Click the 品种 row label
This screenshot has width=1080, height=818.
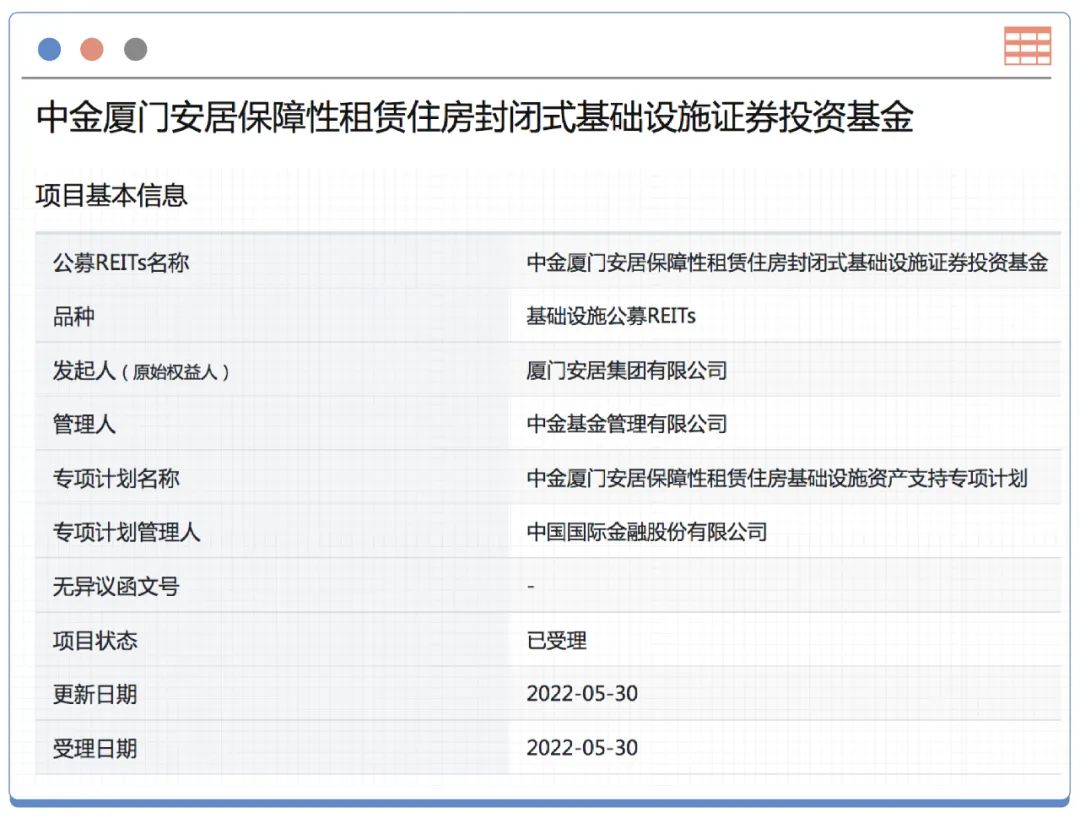point(73,316)
